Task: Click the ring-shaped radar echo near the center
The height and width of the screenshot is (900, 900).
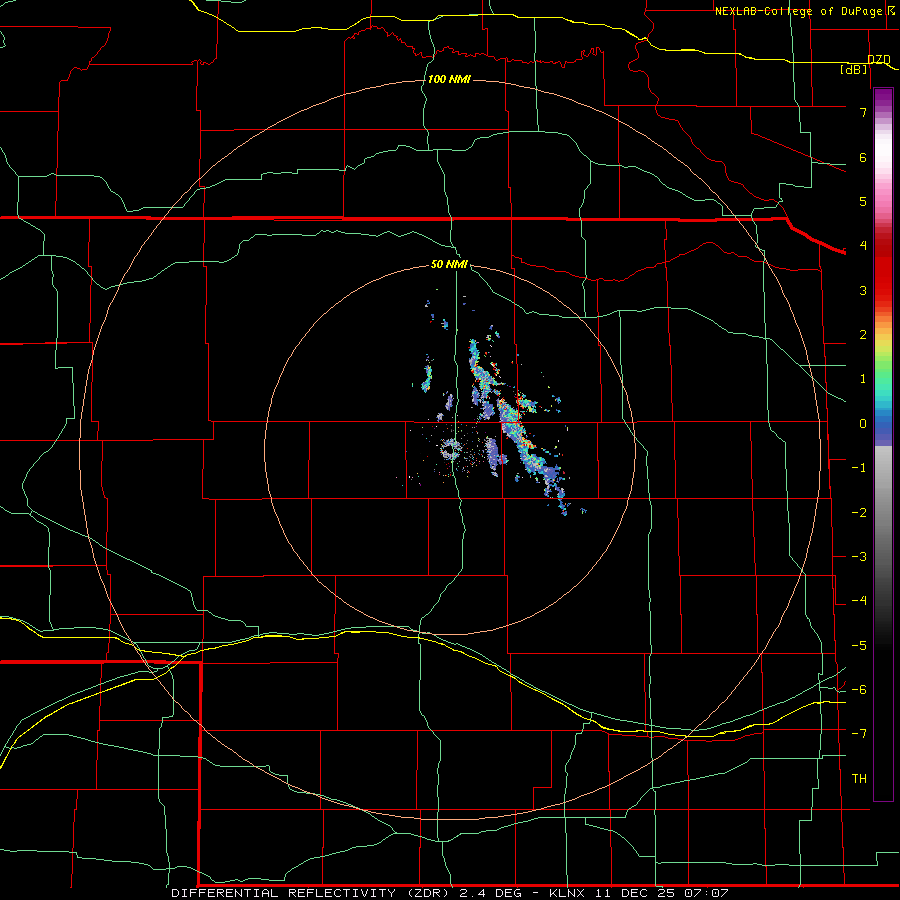Action: (x=450, y=449)
